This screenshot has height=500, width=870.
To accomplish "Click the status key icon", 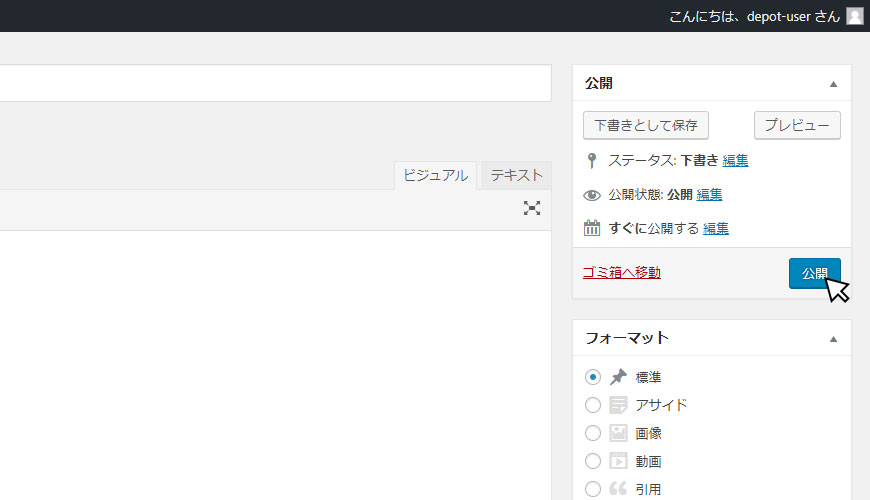I will click(x=591, y=160).
